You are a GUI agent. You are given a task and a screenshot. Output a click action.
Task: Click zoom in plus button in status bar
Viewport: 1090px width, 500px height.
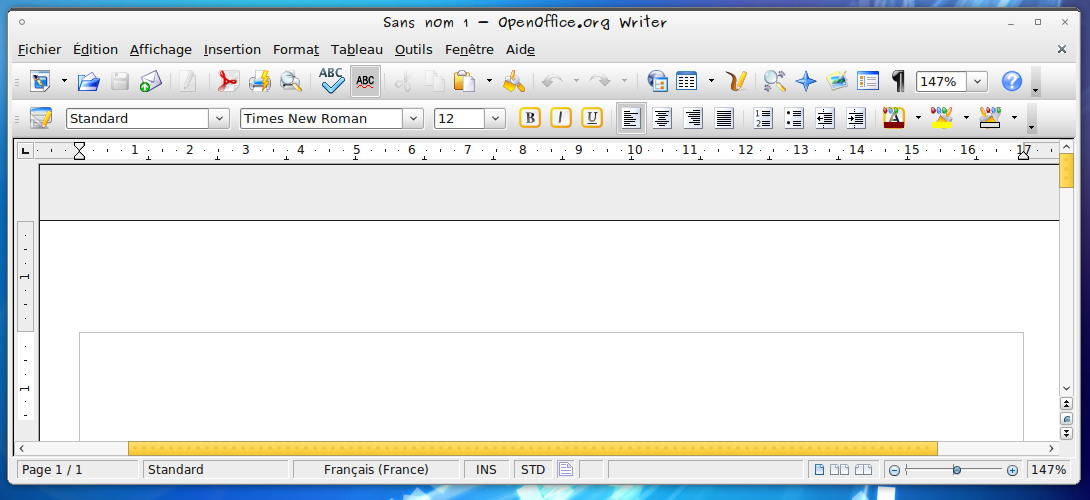1012,470
